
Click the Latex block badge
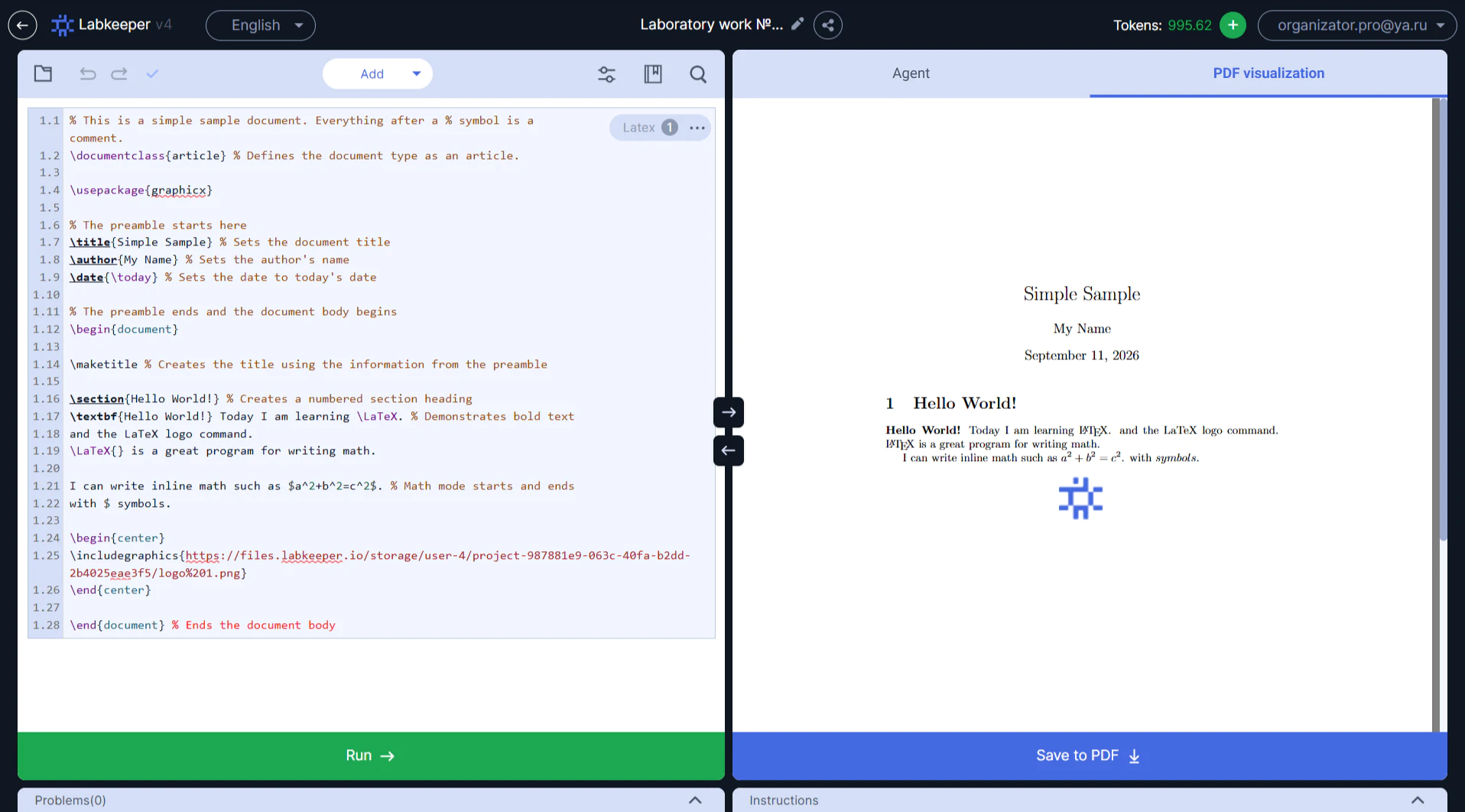point(650,128)
